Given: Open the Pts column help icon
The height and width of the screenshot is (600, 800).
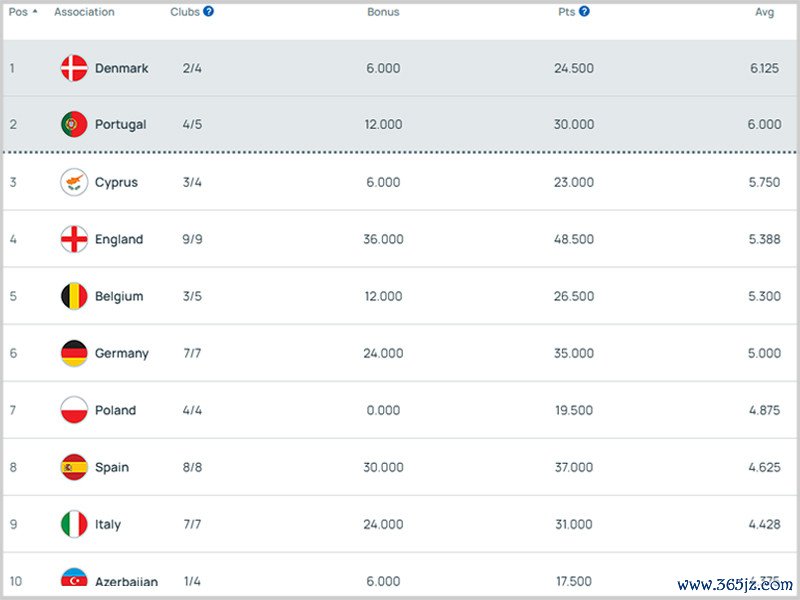Looking at the screenshot, I should click(584, 12).
